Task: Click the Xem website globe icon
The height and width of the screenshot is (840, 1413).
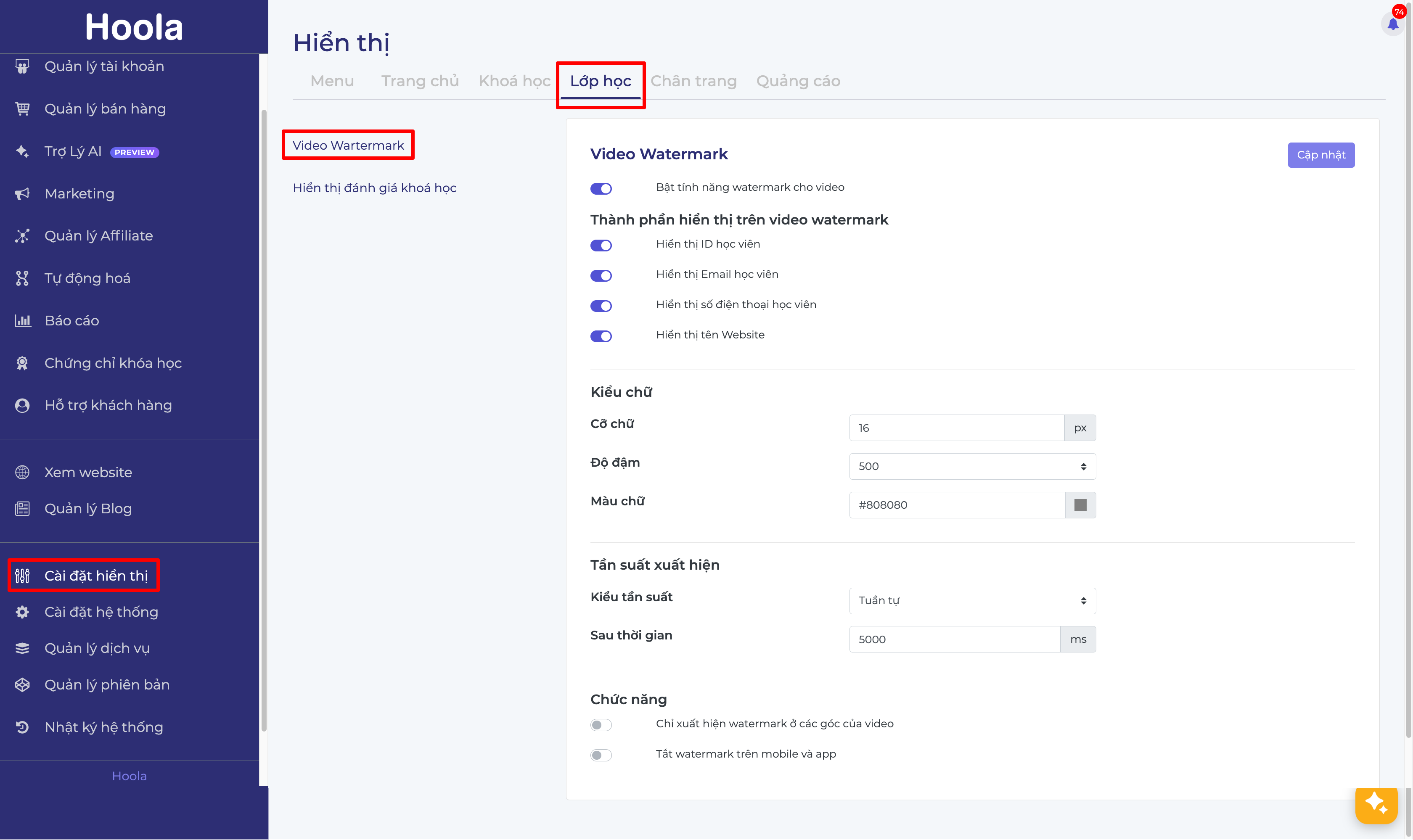Action: 22,472
